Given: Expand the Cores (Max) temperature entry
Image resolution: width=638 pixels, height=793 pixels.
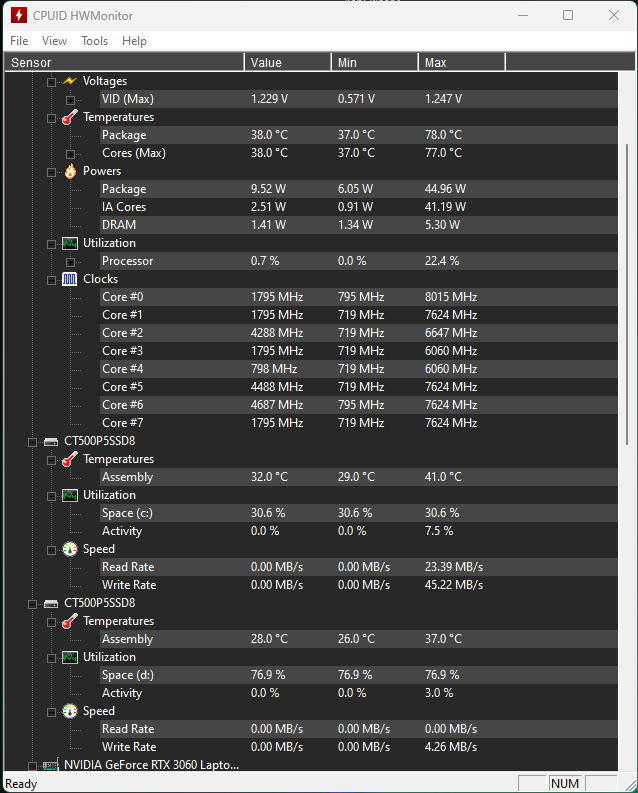Looking at the screenshot, I should 70,154.
